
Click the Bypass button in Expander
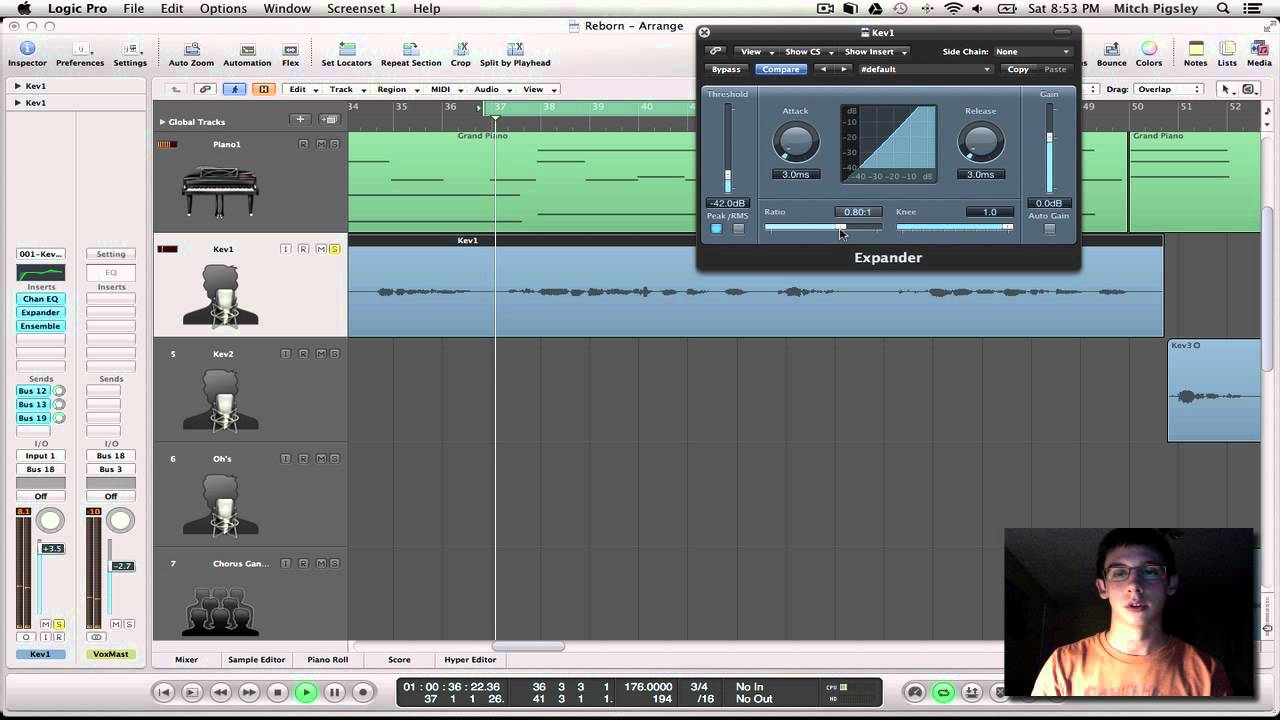726,70
